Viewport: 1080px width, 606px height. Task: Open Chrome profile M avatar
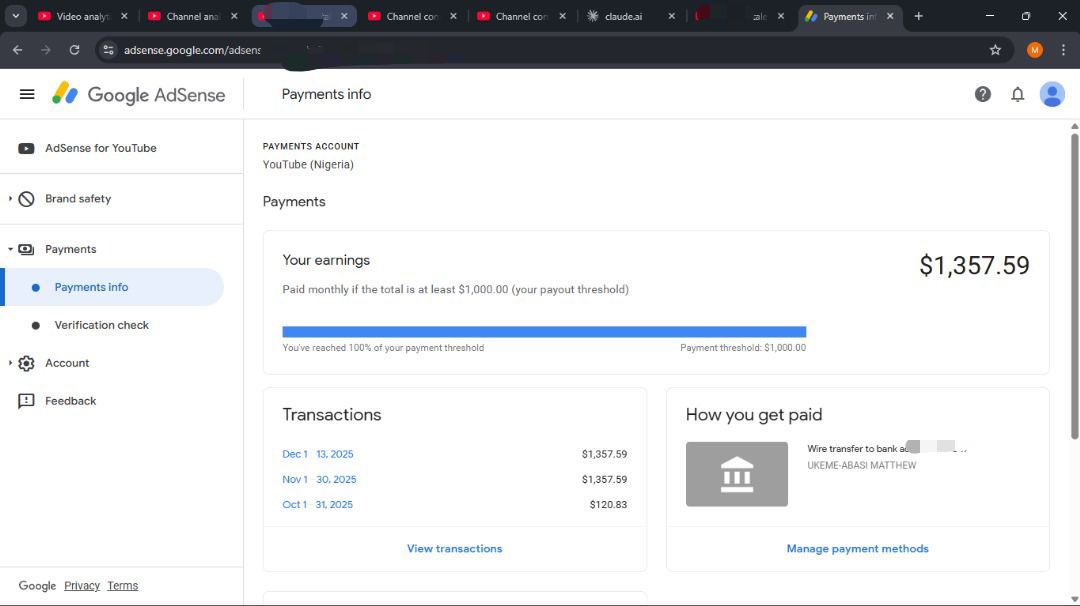(1035, 50)
